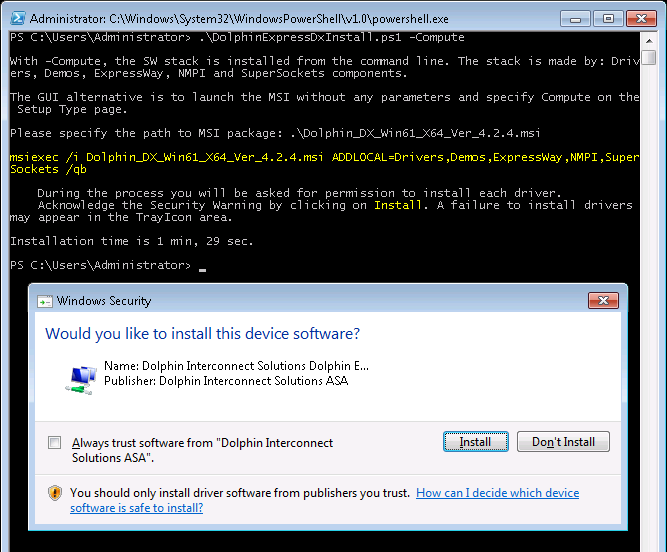The height and width of the screenshot is (552, 667).
Task: Click the device name 'Dolphin Interconnect Solutions Dolphin E...'
Action: point(255,366)
